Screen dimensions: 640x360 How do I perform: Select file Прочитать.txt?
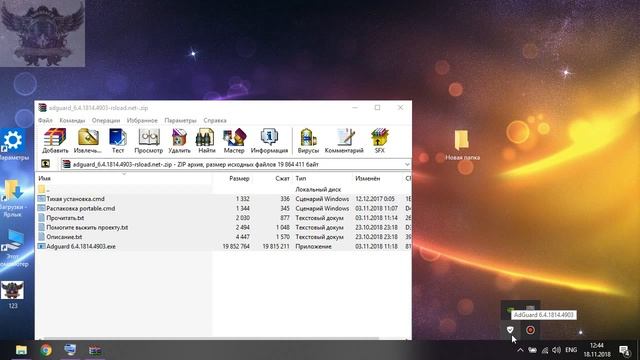(x=224, y=218)
